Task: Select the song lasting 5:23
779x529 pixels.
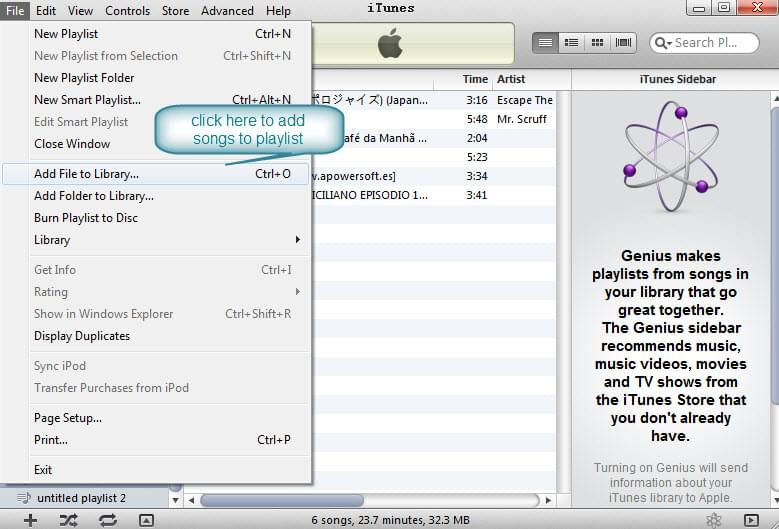Action: [x=434, y=157]
